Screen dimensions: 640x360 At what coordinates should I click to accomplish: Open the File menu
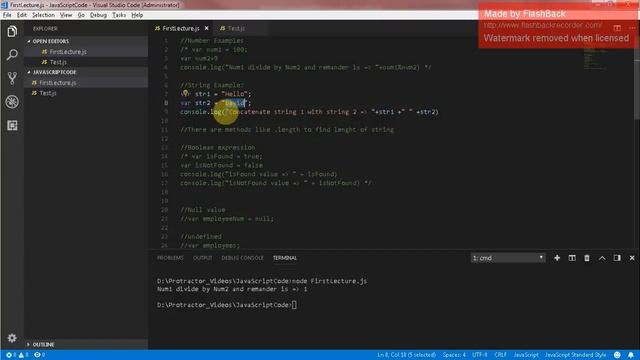pyautogui.click(x=7, y=15)
